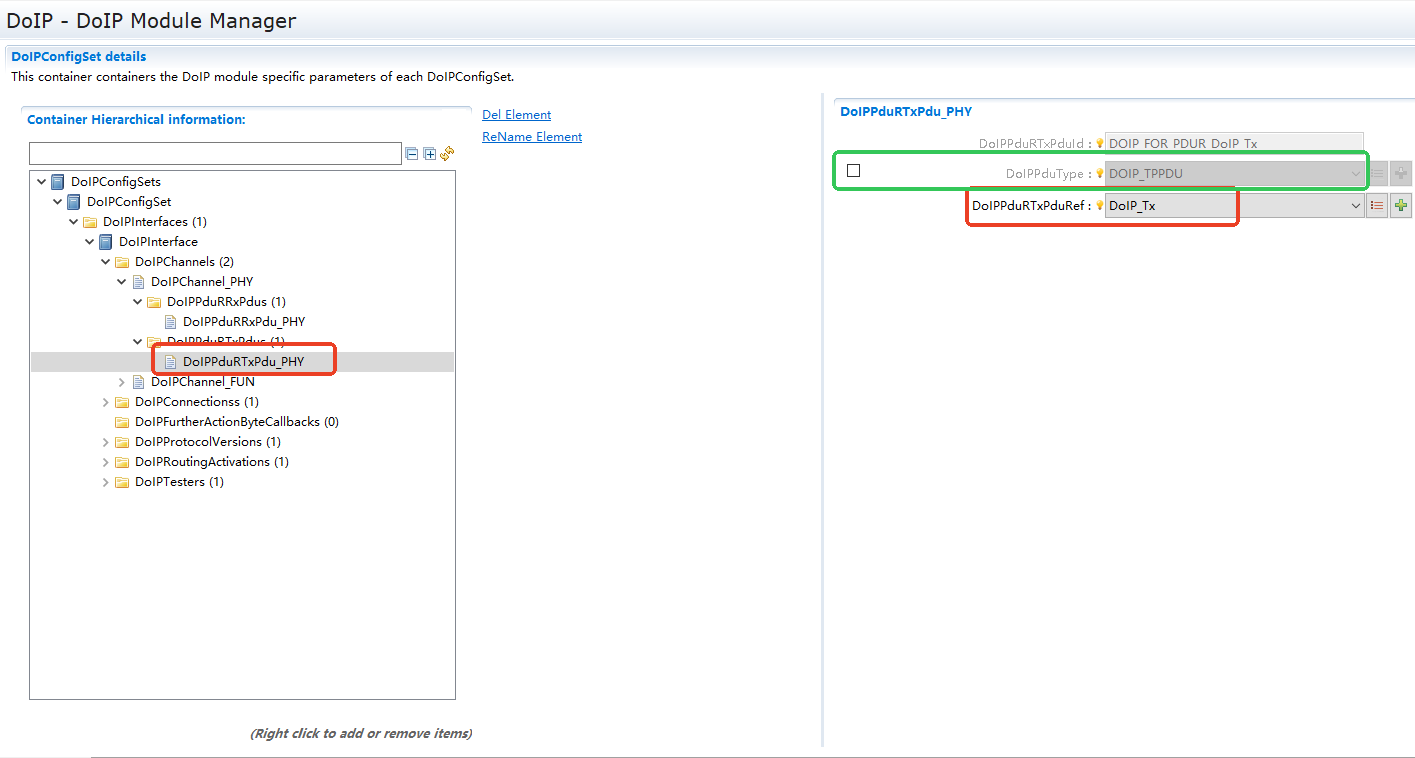Click lightbulb hint icon for DoIPPduRTxPduId

point(1099,144)
